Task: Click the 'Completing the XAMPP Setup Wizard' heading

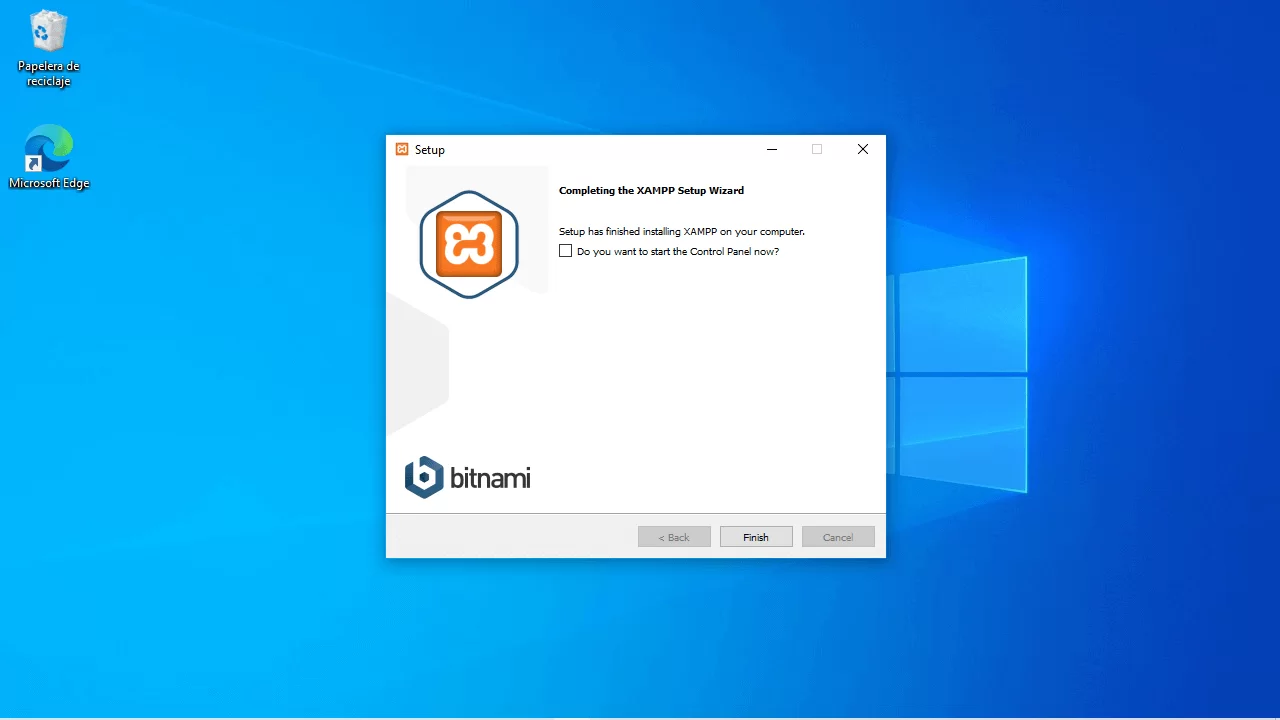Action: (651, 190)
